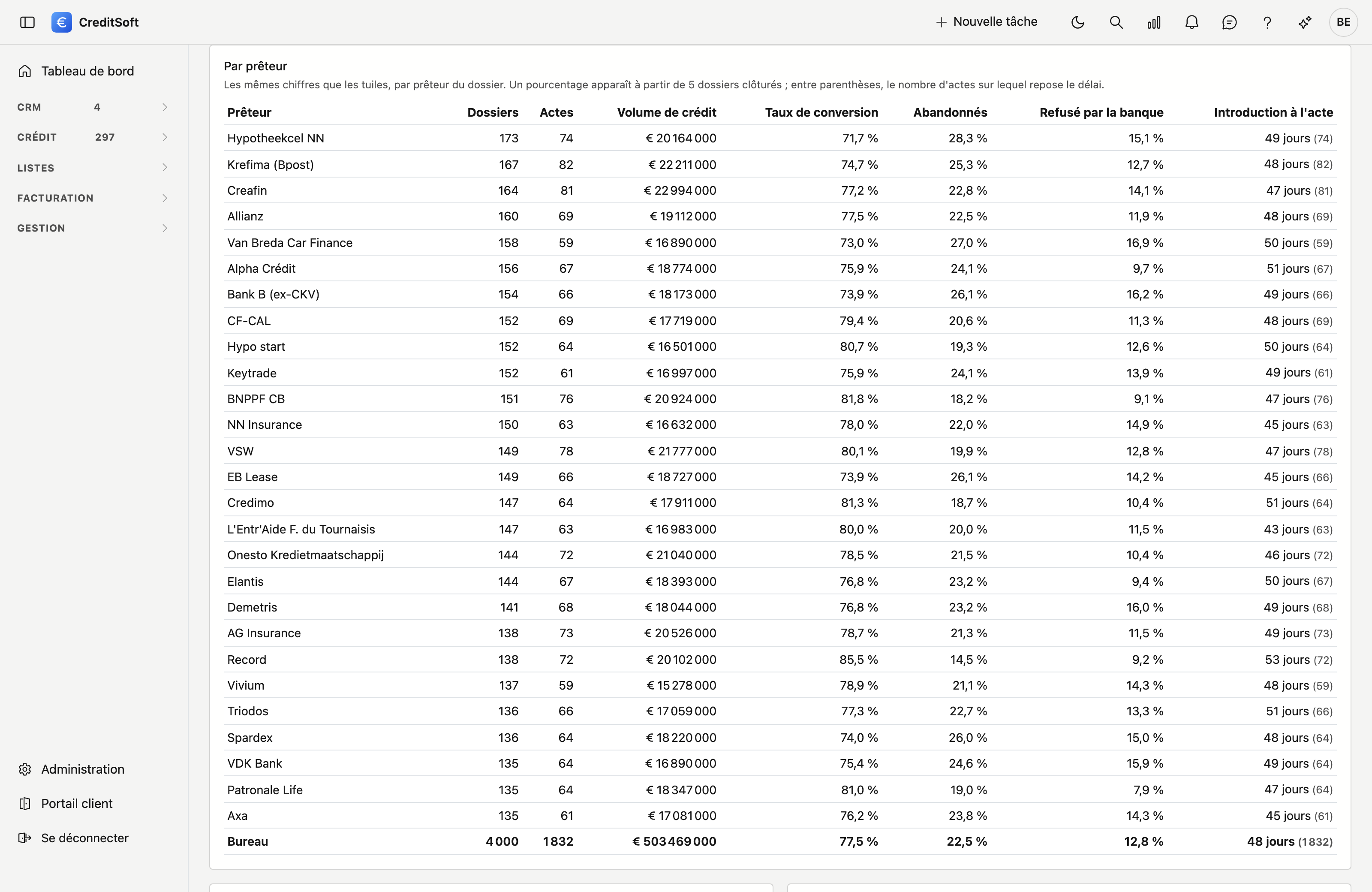Select the Krefima (Bpost) lender name

click(271, 164)
